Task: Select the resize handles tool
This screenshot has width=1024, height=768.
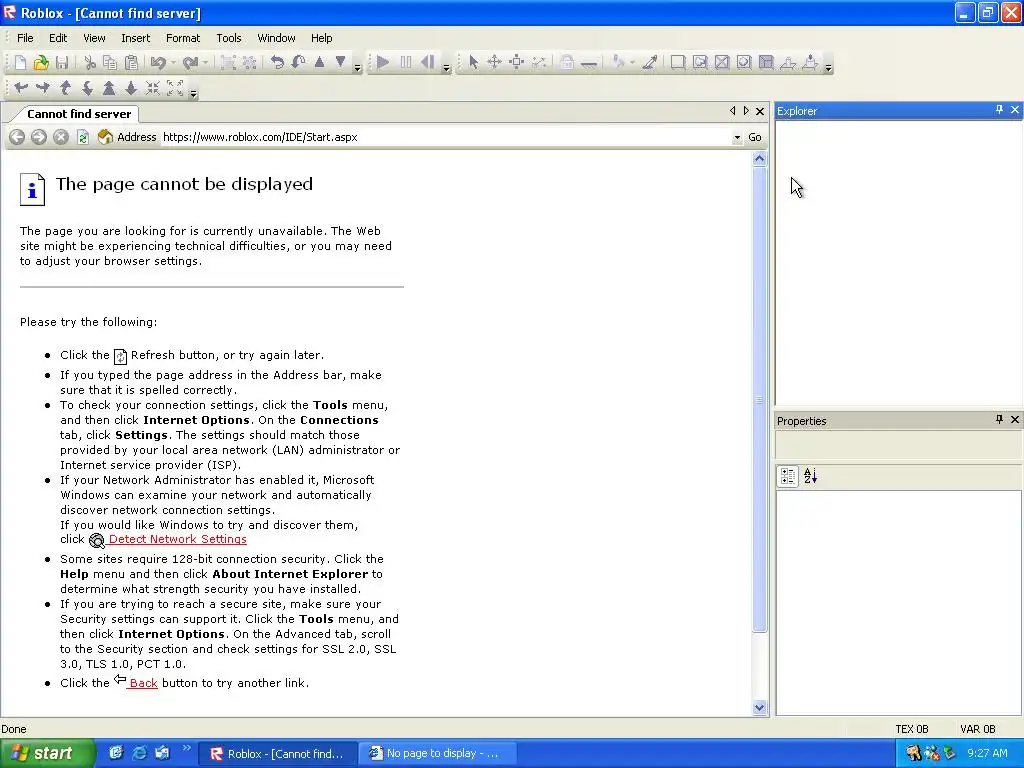Action: tap(517, 63)
